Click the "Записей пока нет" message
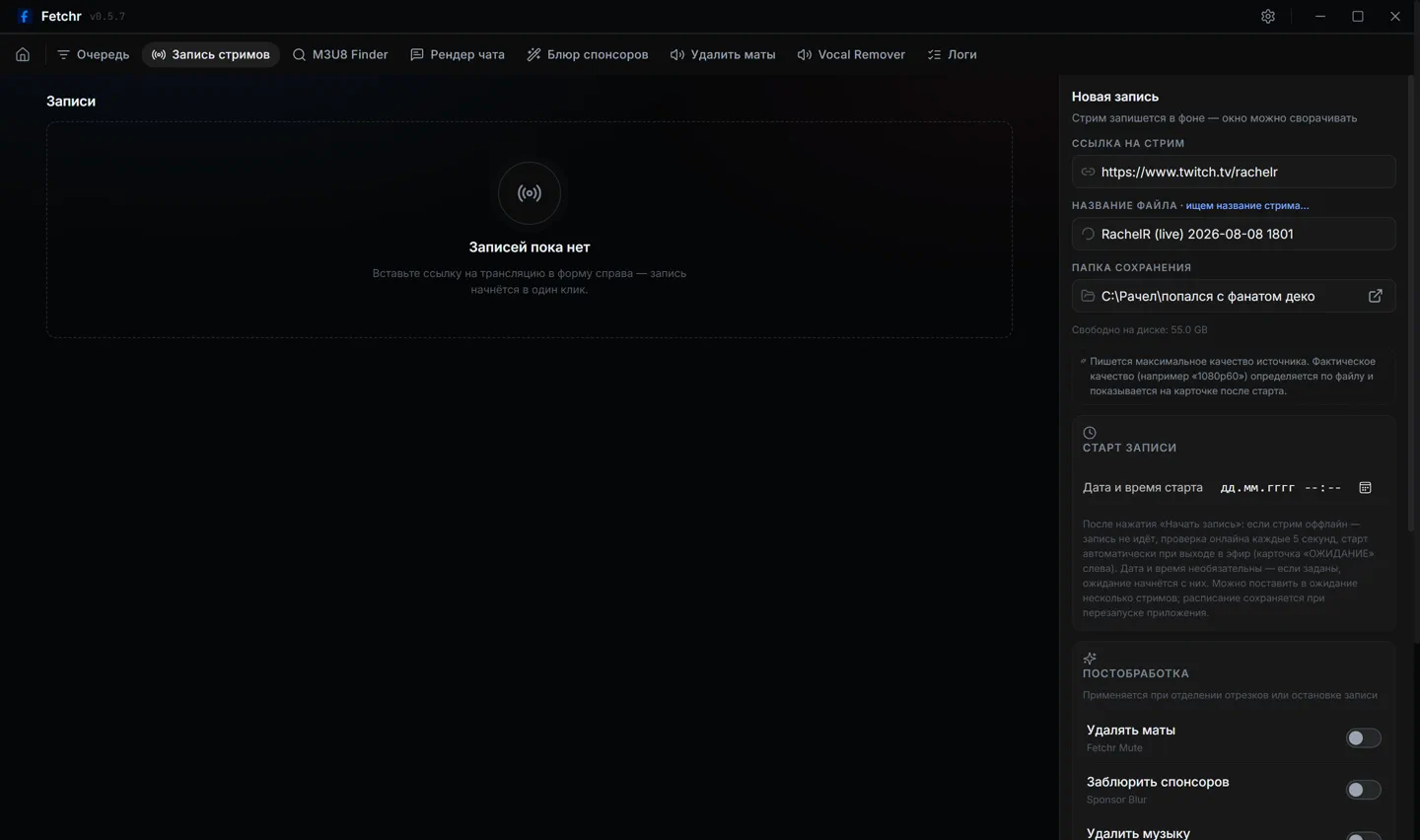This screenshot has width=1420, height=840. pyautogui.click(x=530, y=247)
